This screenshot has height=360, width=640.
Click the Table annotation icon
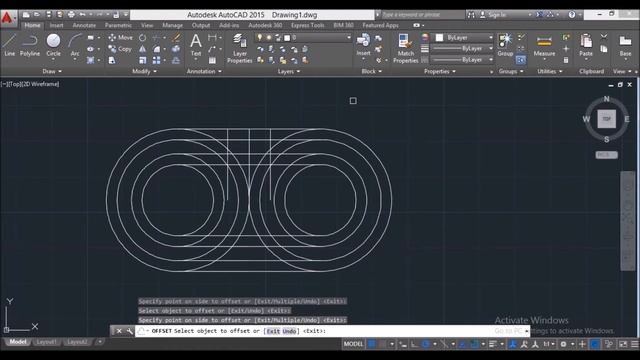212,60
